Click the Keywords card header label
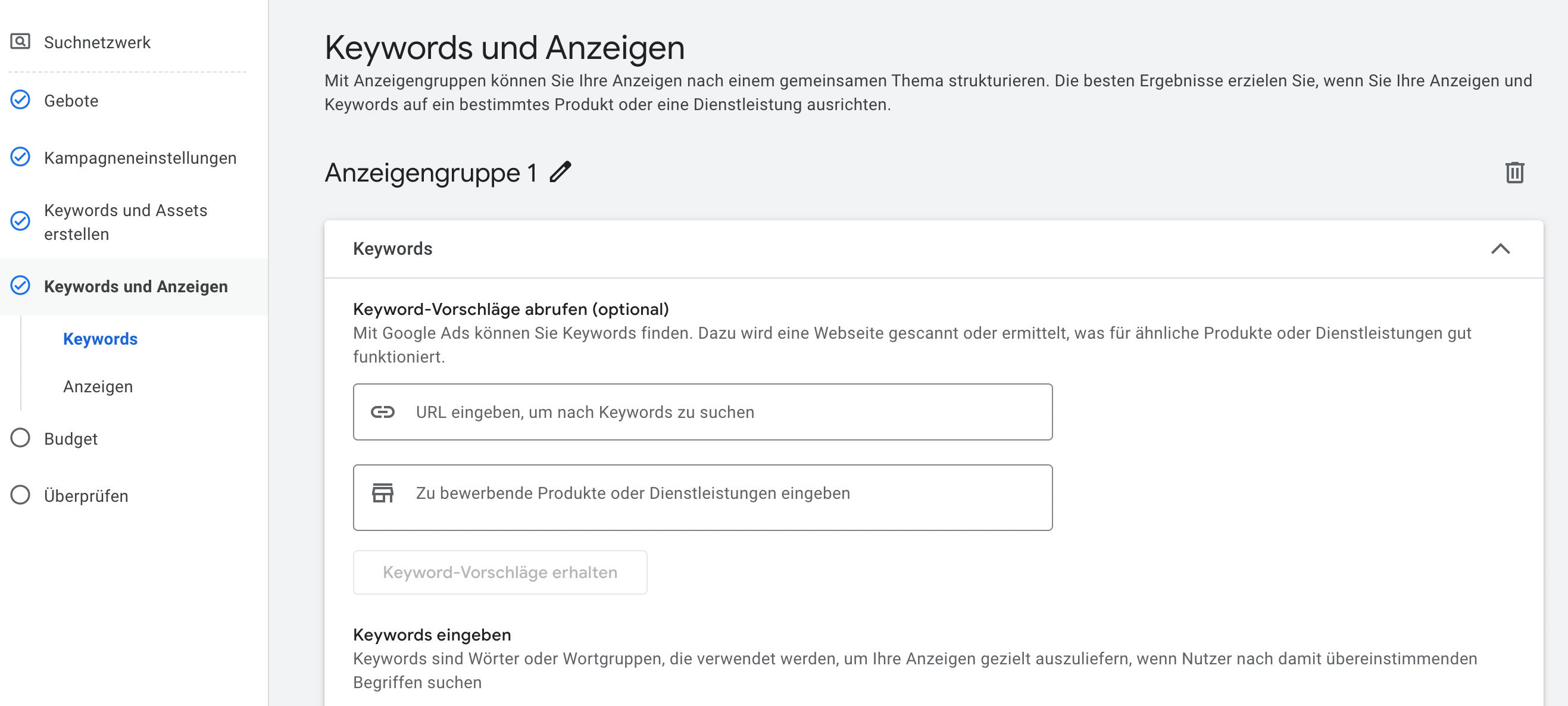Image resolution: width=1568 pixels, height=706 pixels. pyautogui.click(x=393, y=249)
